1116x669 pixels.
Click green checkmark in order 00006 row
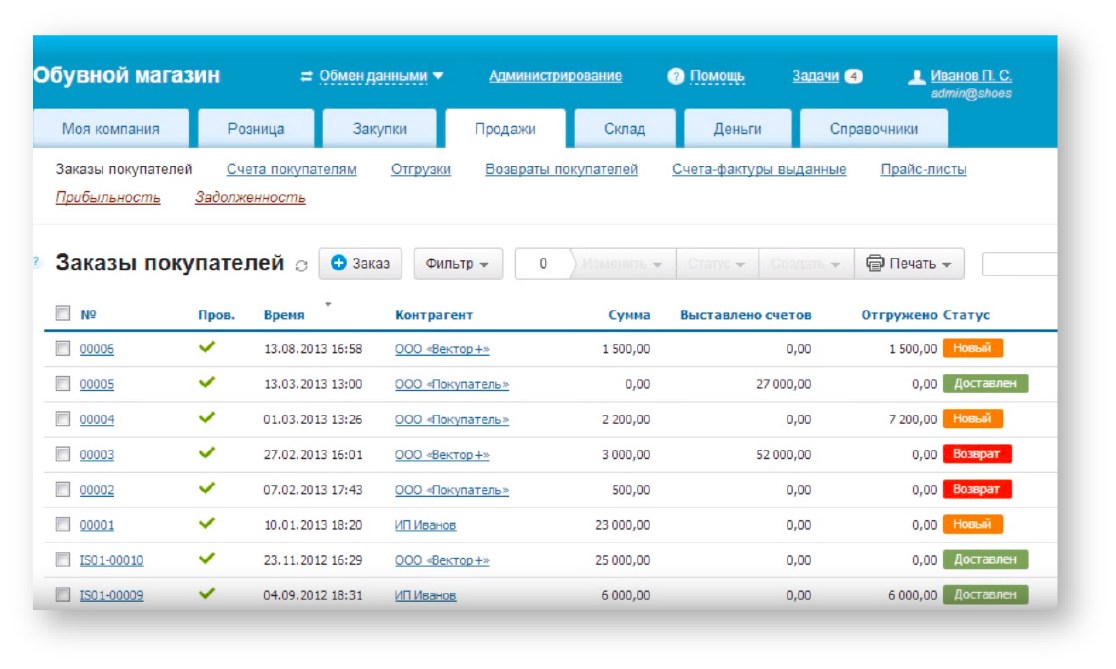tap(206, 347)
